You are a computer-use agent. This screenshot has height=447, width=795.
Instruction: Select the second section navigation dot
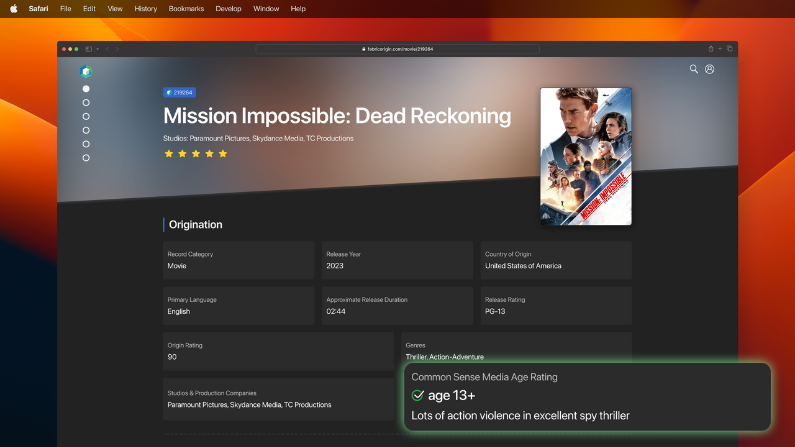coord(86,102)
